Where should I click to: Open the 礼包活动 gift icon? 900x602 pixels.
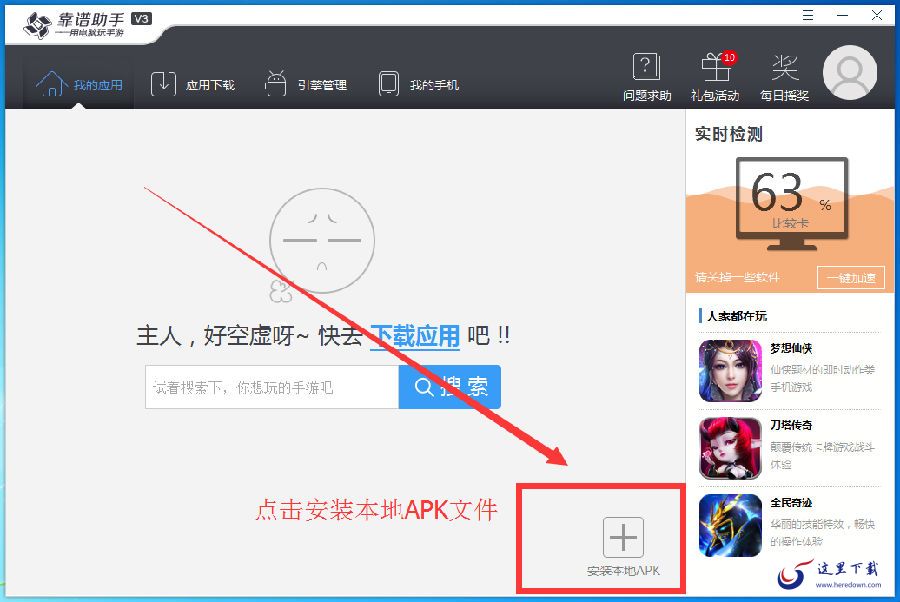(x=715, y=67)
